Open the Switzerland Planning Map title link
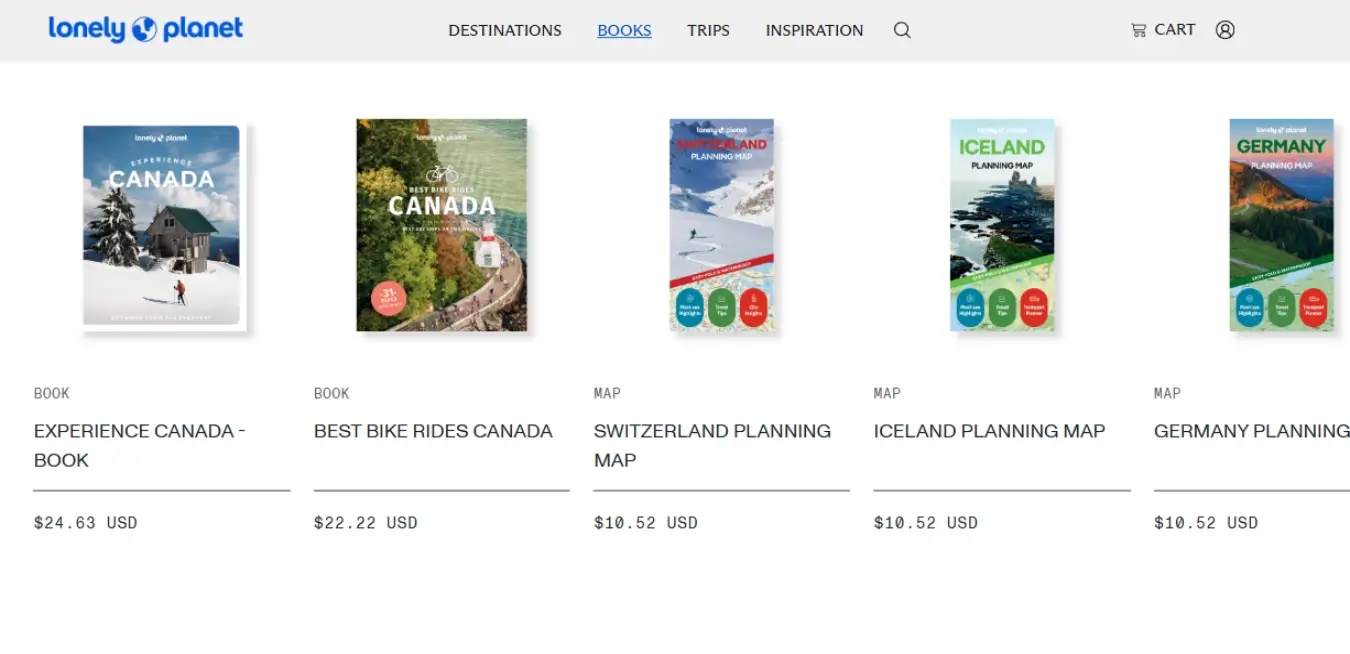This screenshot has width=1350, height=654. (712, 445)
